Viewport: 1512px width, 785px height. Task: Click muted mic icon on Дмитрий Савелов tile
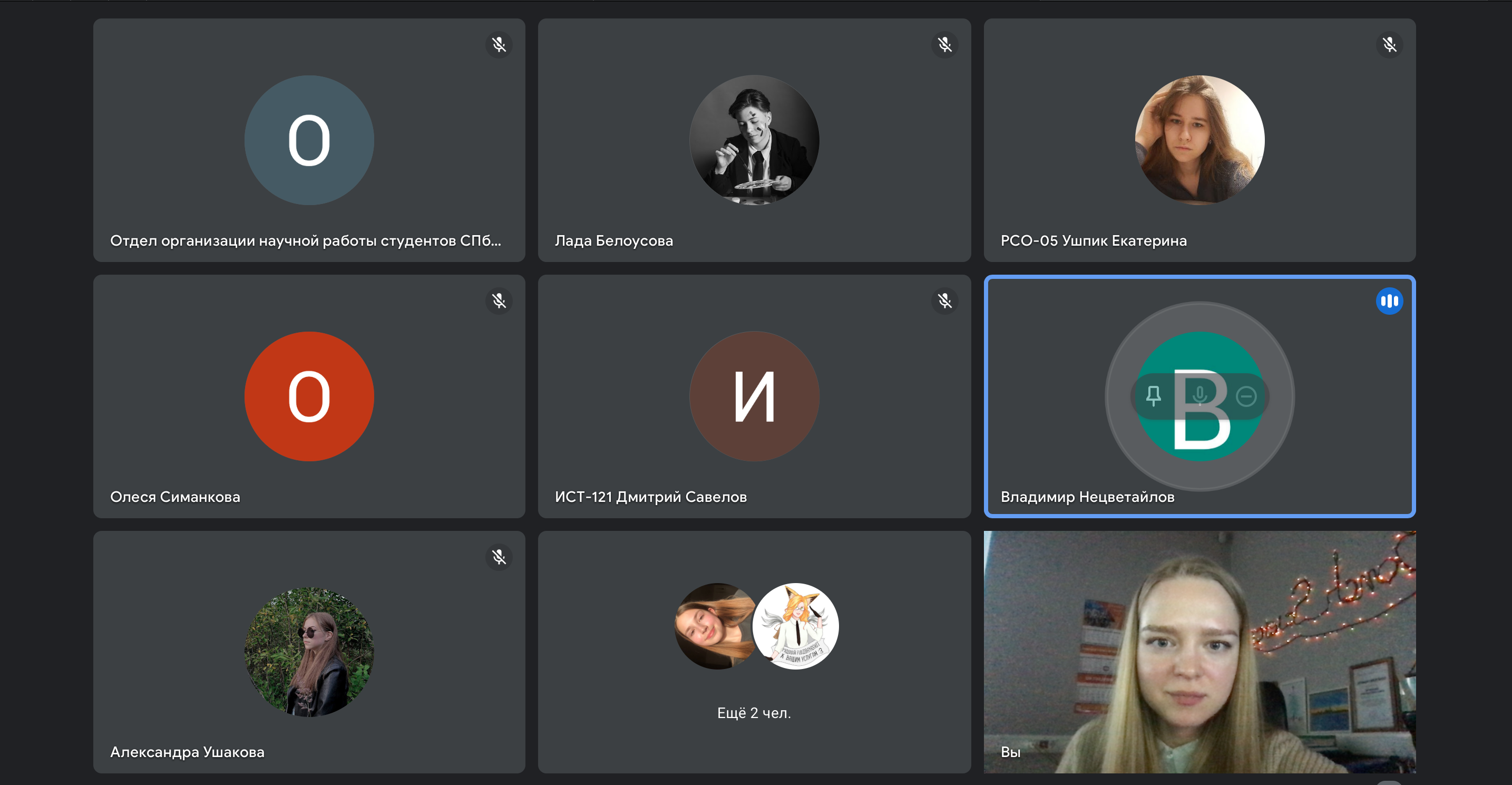pos(944,301)
